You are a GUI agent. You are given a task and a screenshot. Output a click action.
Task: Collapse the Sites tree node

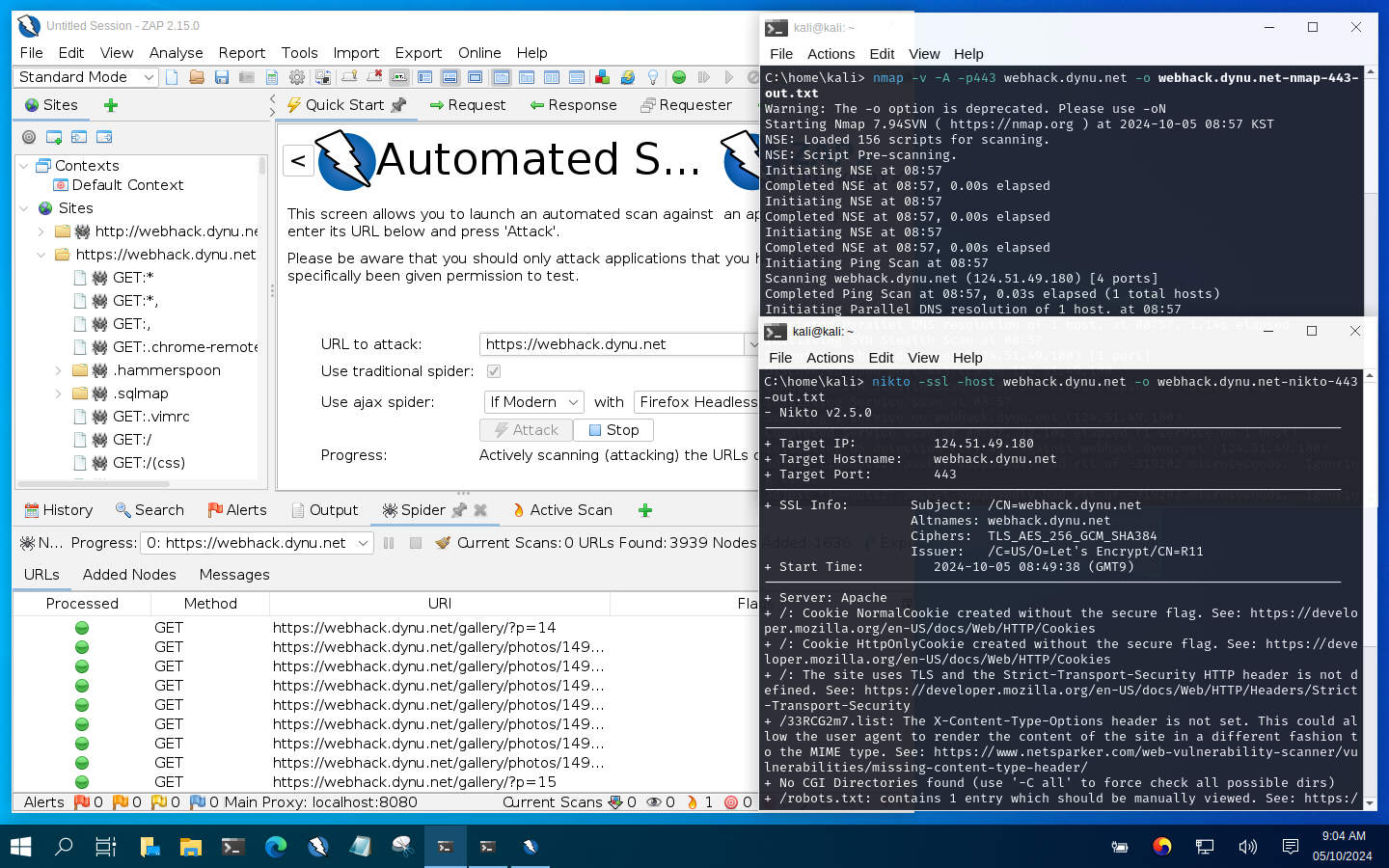click(24, 208)
